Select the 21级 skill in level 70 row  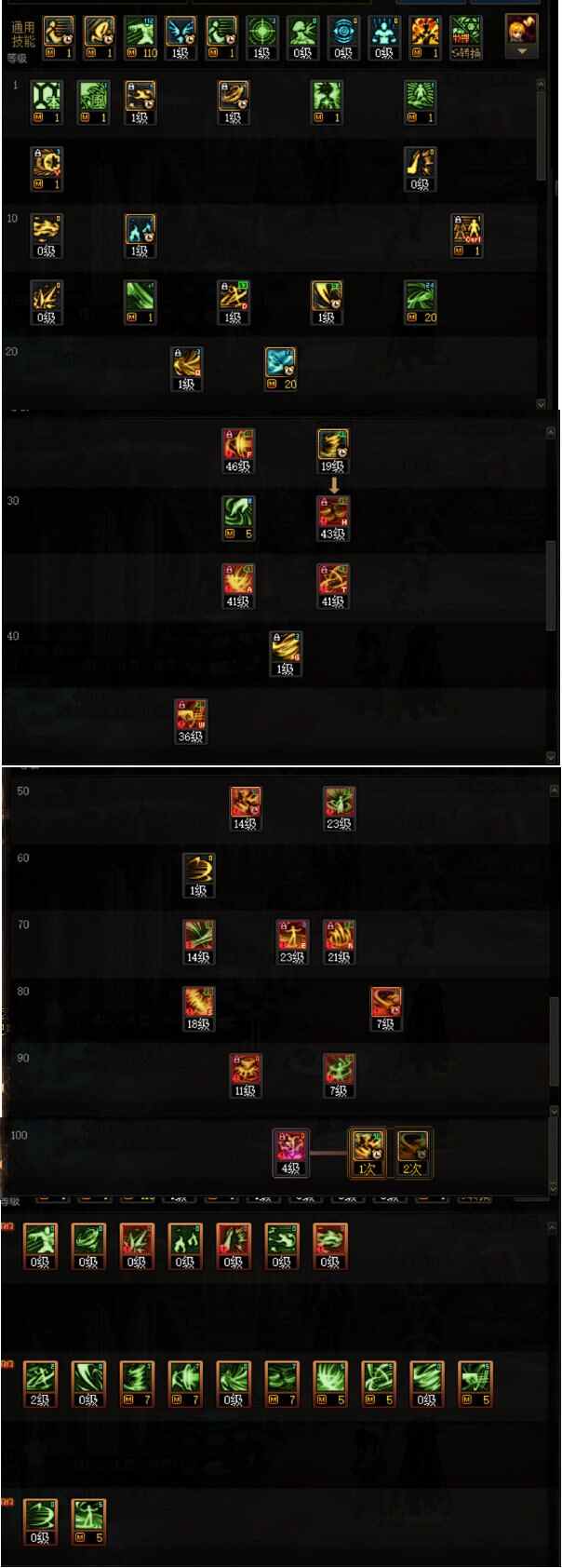339,941
